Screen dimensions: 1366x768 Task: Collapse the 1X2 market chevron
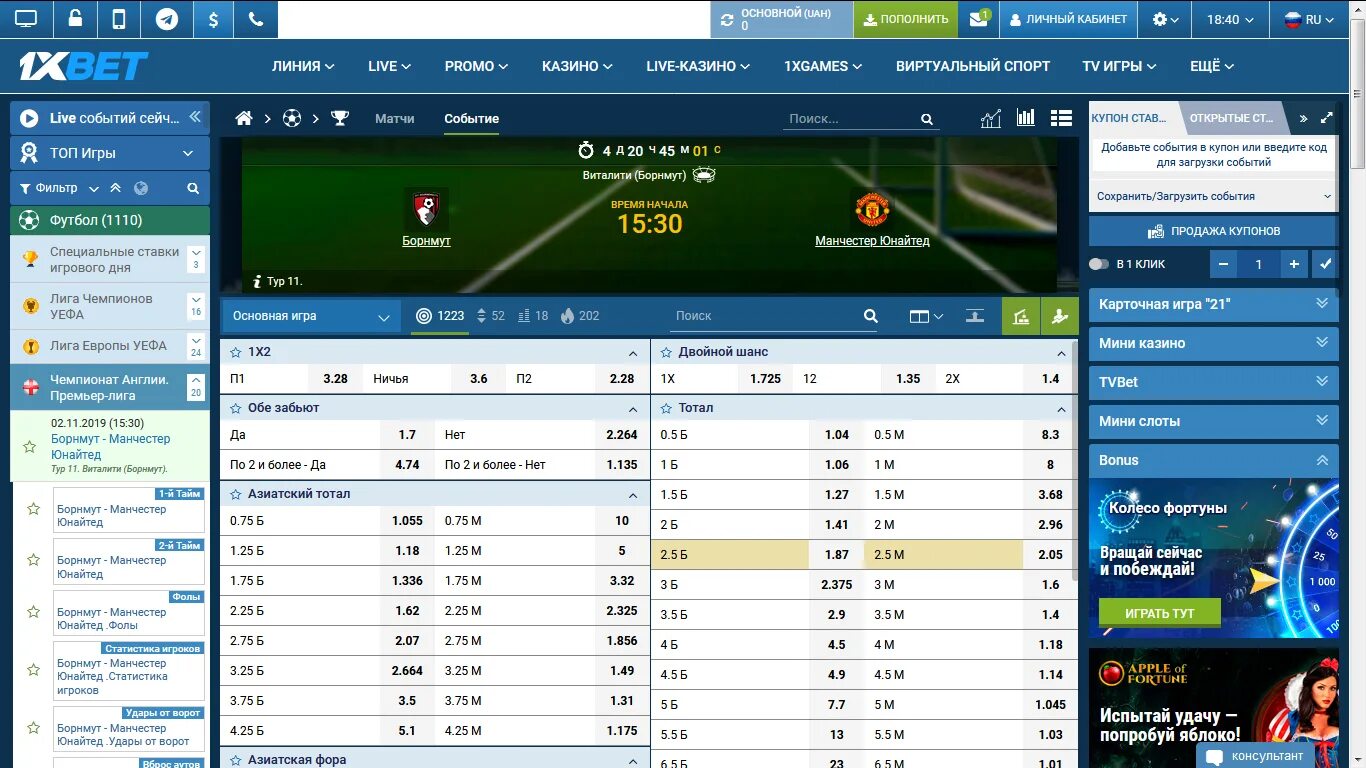point(633,353)
